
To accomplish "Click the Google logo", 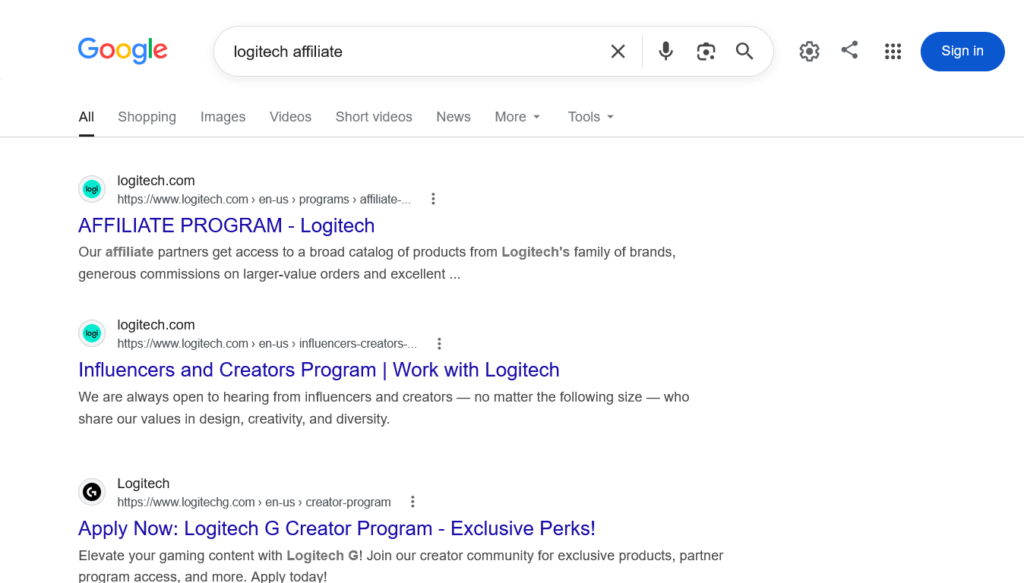I will click(x=123, y=50).
